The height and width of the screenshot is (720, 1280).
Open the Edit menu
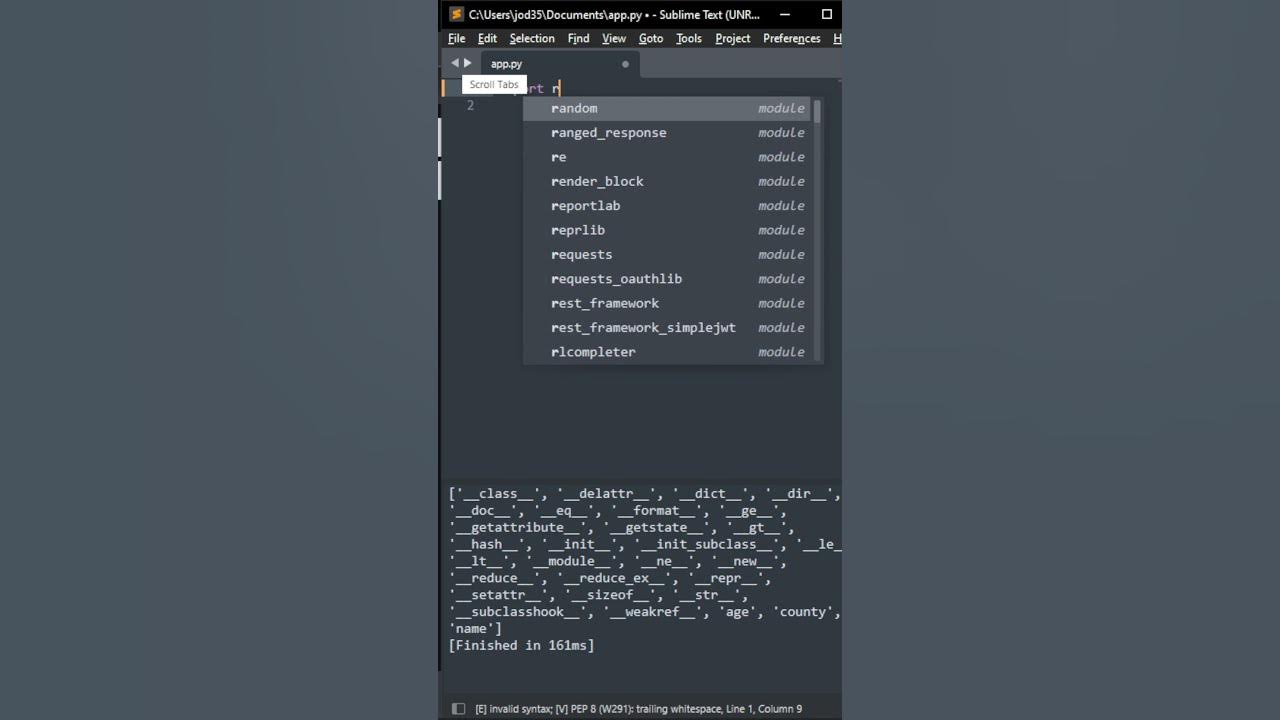point(487,38)
